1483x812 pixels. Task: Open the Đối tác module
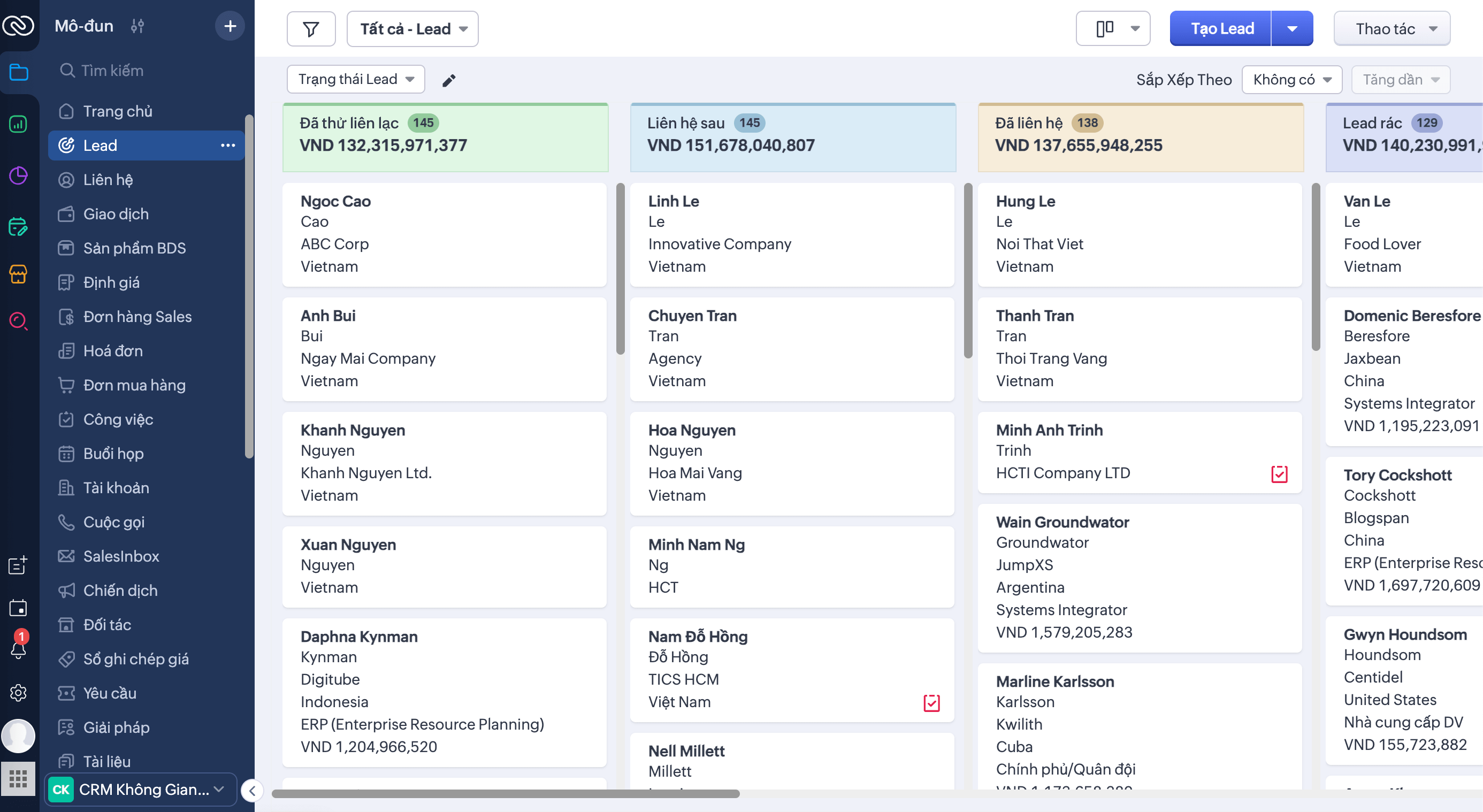146,625
